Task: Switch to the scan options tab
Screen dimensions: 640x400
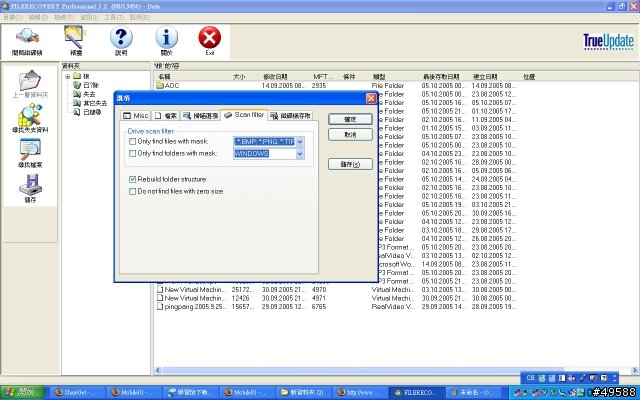Action: (200, 116)
